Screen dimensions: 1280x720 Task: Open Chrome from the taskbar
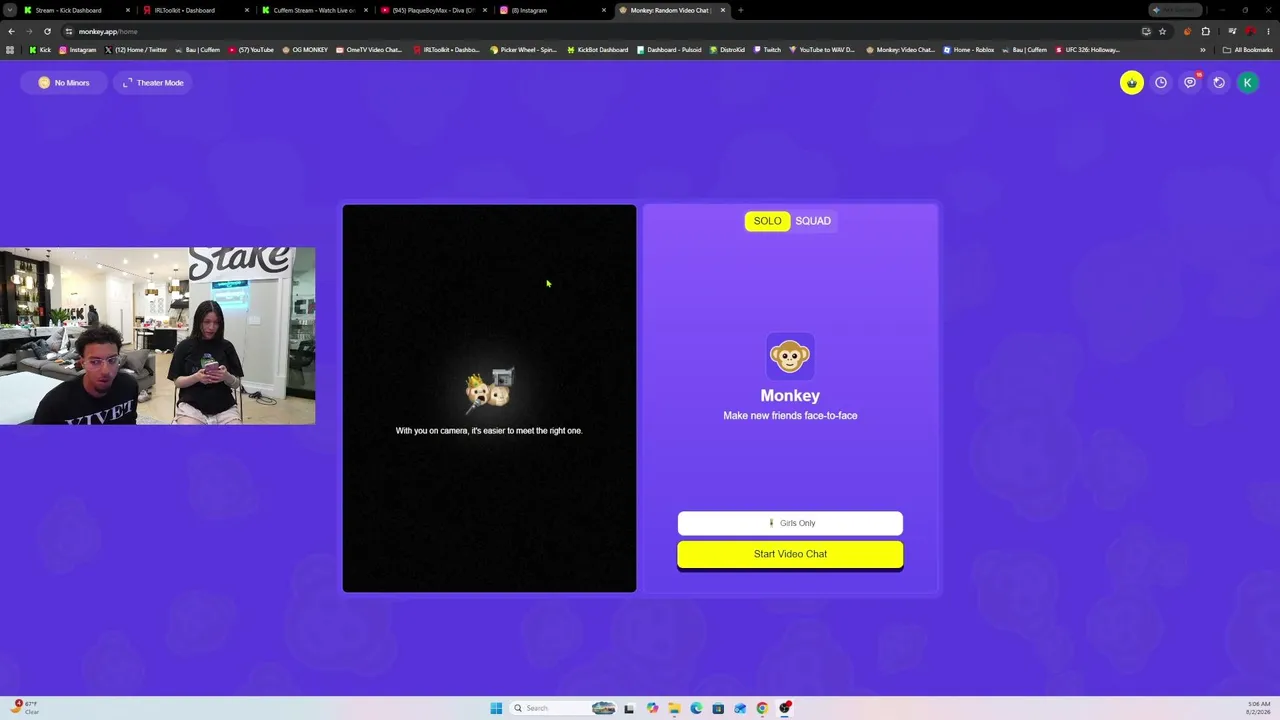click(762, 708)
